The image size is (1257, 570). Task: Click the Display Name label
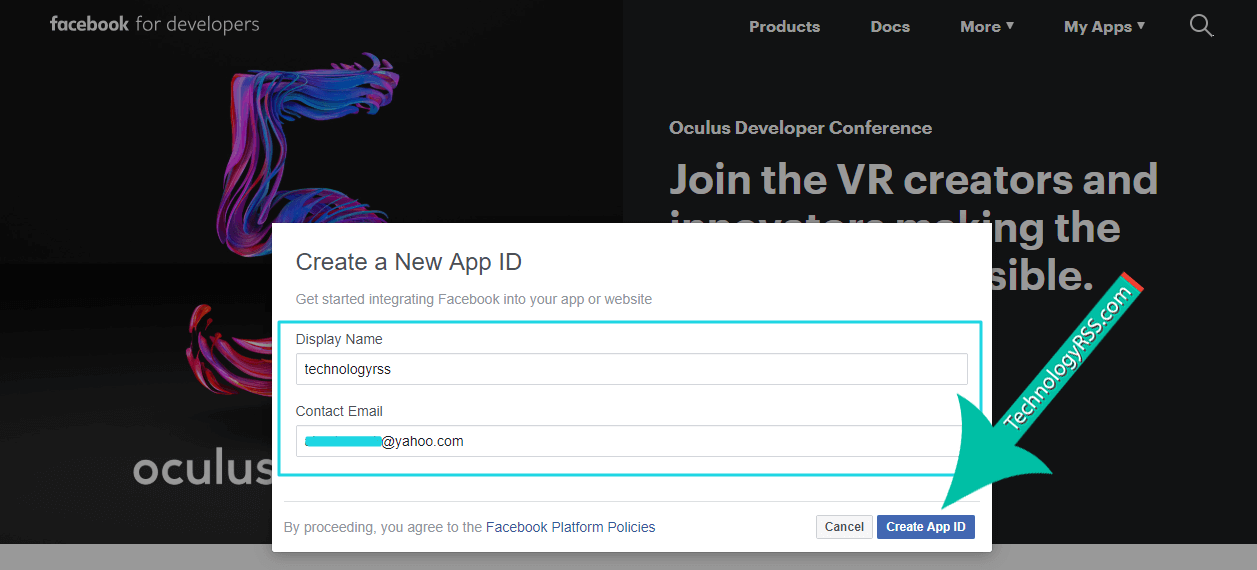[339, 339]
